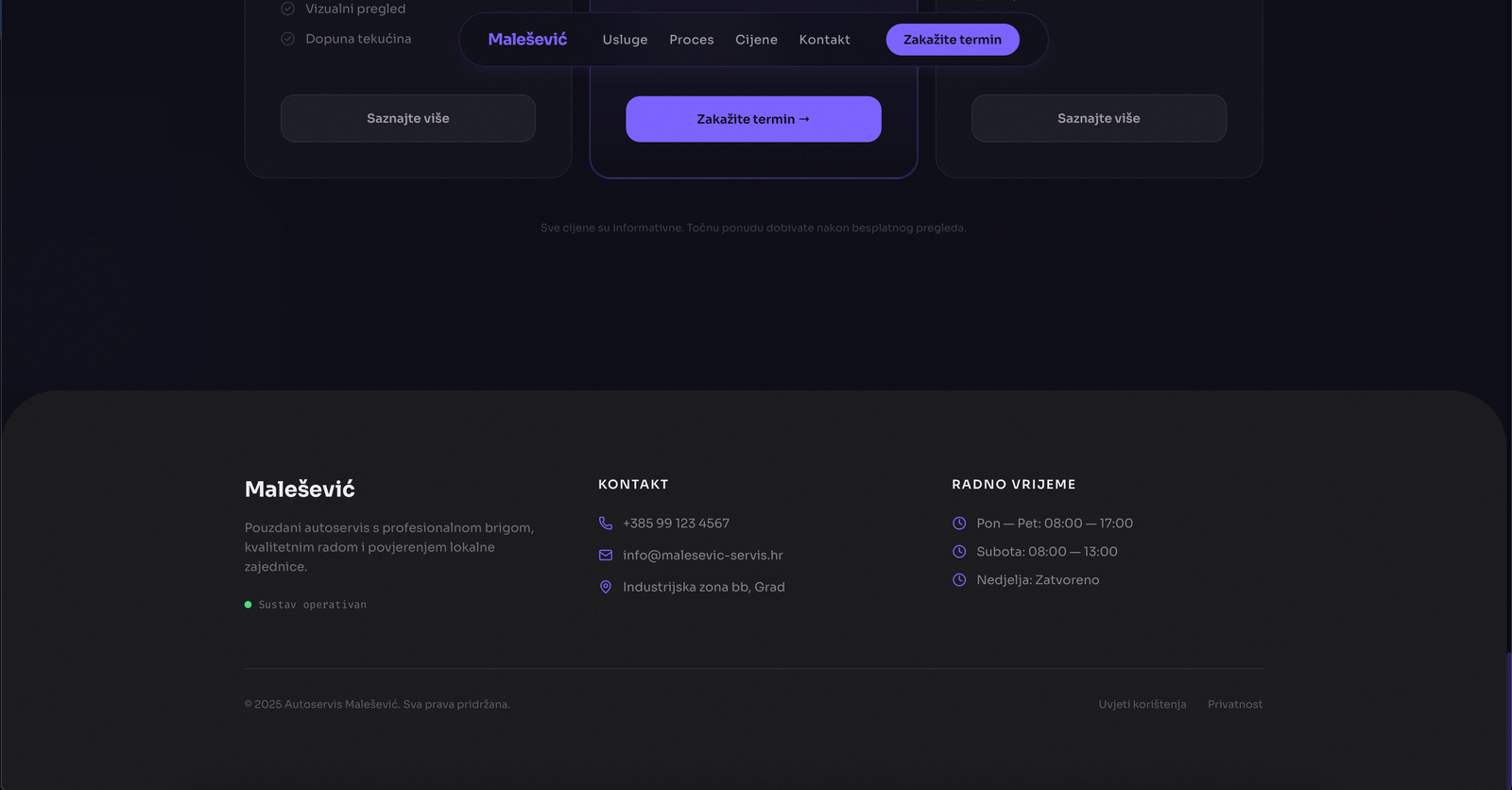Click the email envelope icon
This screenshot has height=790, width=1512.
(606, 555)
